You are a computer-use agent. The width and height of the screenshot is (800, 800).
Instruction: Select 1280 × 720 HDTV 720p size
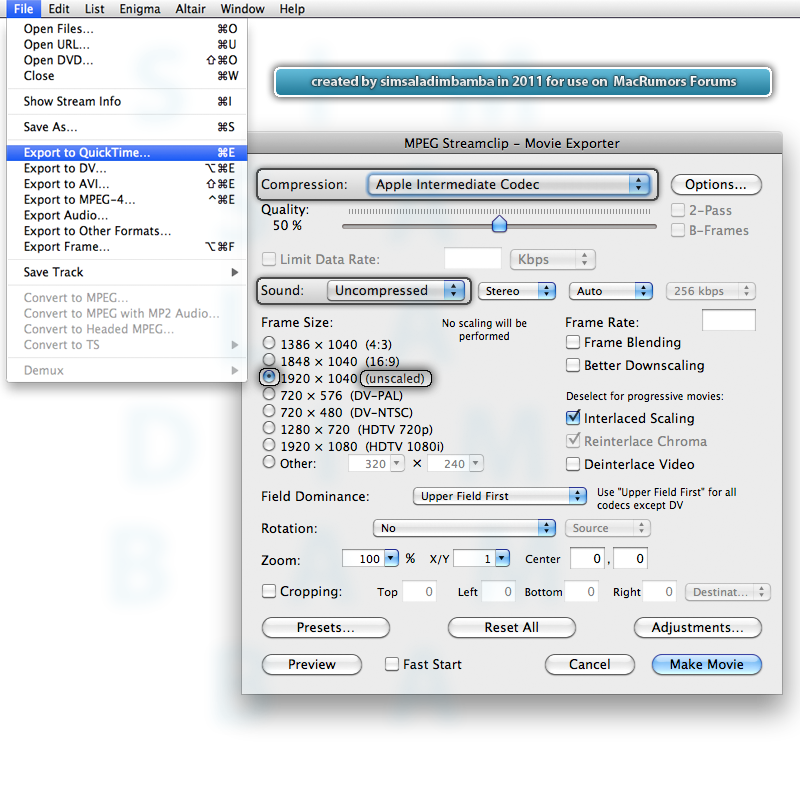(x=269, y=428)
